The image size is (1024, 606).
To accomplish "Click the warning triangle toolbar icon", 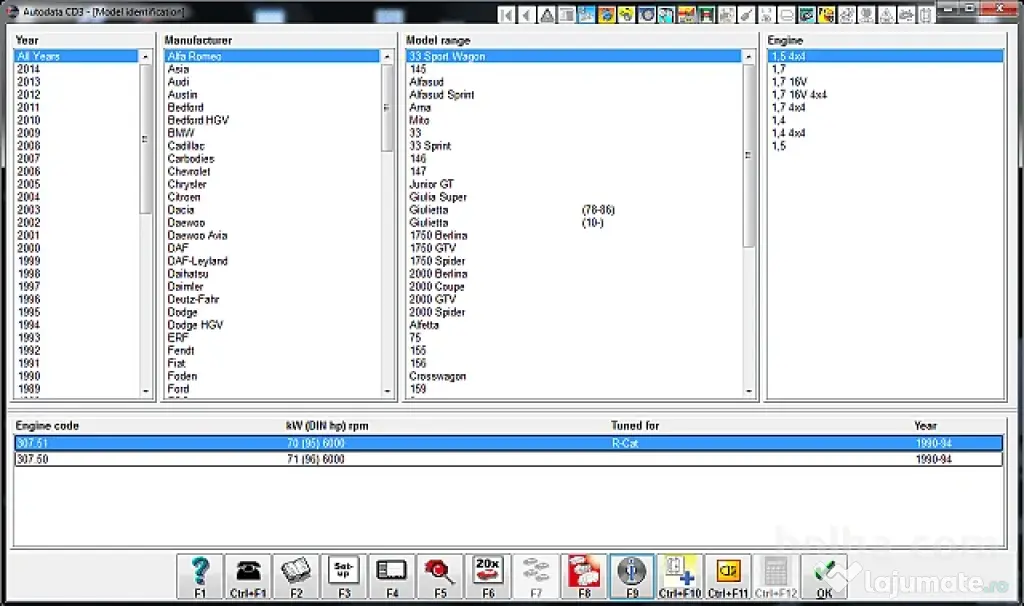I will coord(547,14).
